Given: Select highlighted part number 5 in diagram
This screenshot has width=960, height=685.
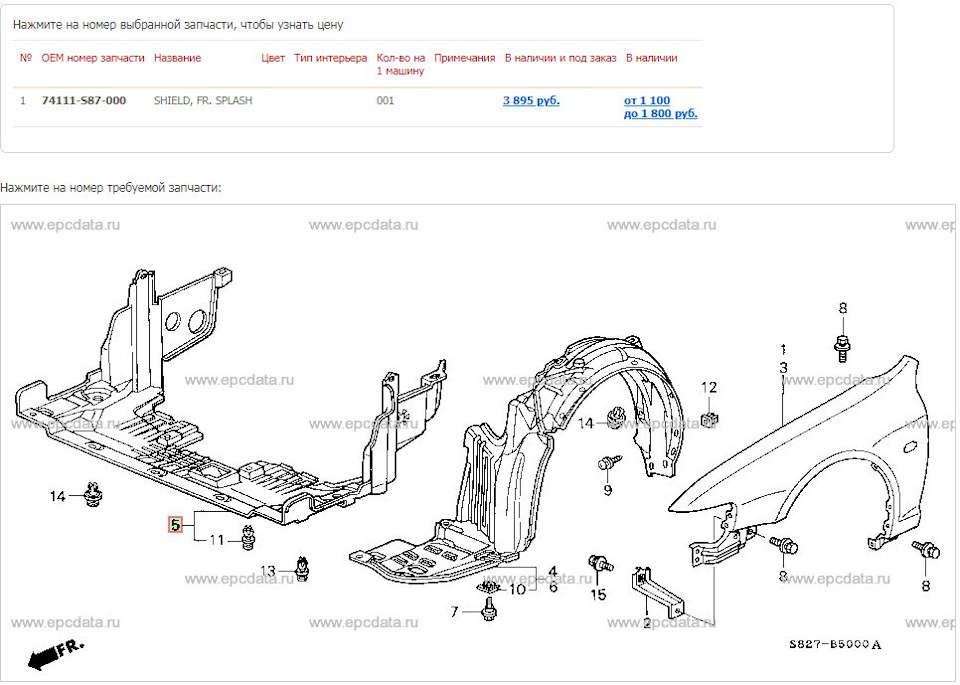Looking at the screenshot, I should [176, 525].
